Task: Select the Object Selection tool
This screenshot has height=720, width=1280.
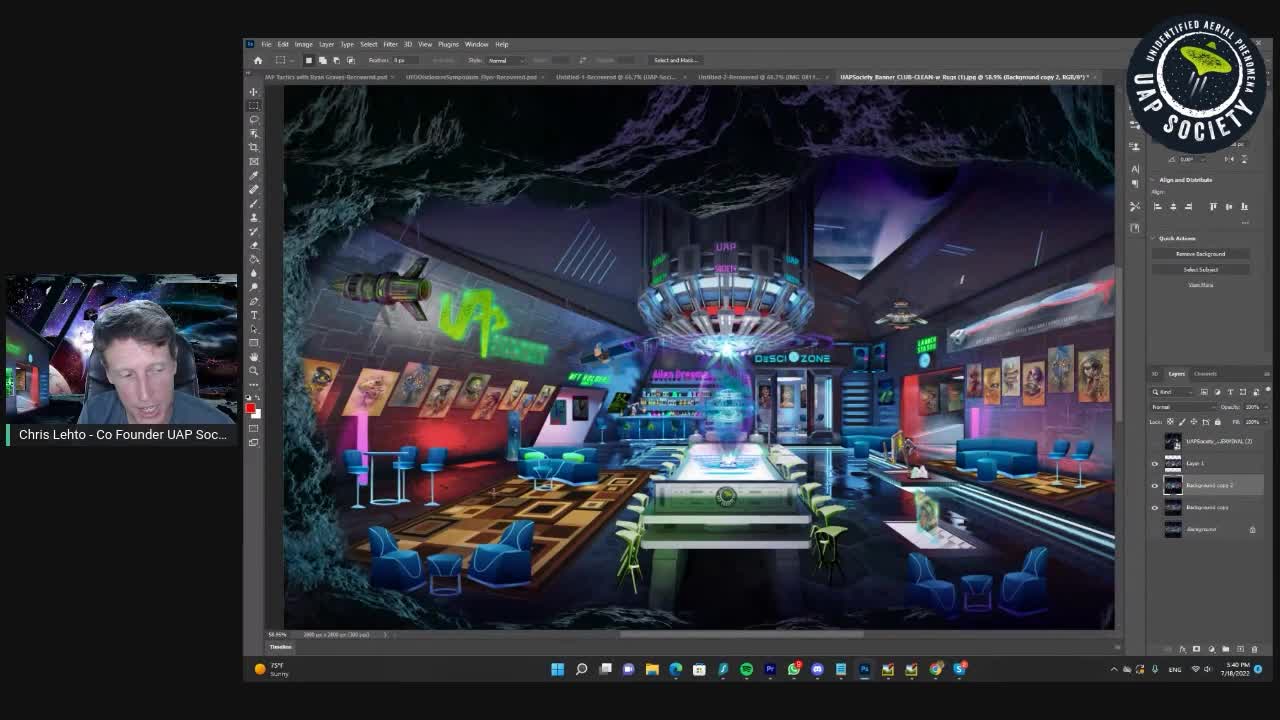Action: click(x=253, y=133)
